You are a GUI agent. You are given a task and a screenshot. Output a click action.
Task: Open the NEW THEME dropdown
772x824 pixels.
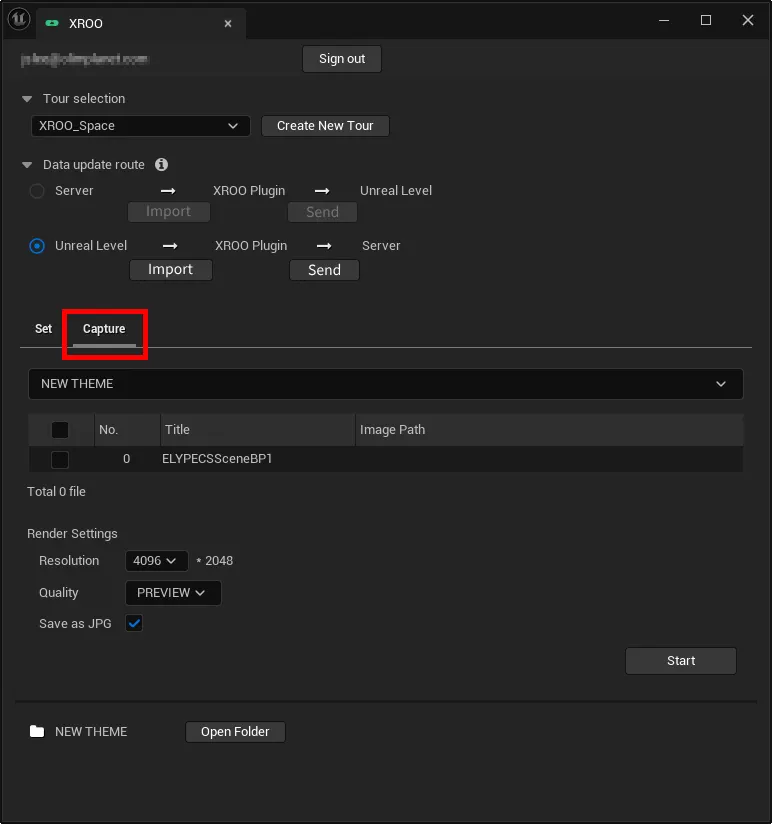[x=385, y=384]
